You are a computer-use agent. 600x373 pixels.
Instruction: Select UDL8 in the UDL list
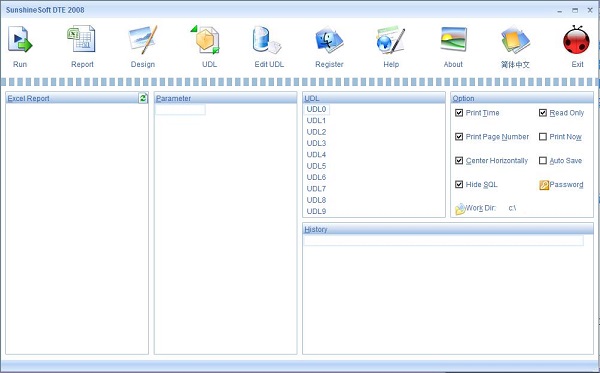(316, 200)
